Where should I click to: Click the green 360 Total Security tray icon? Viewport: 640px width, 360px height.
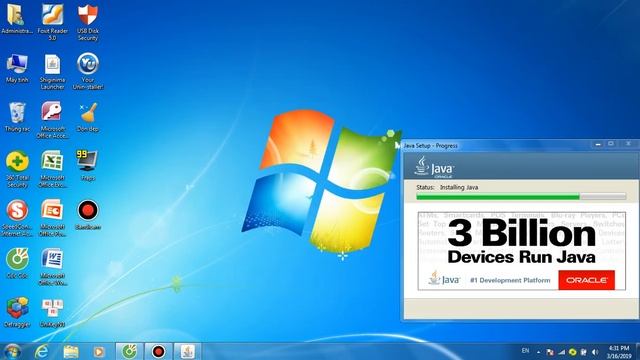[x=573, y=352]
